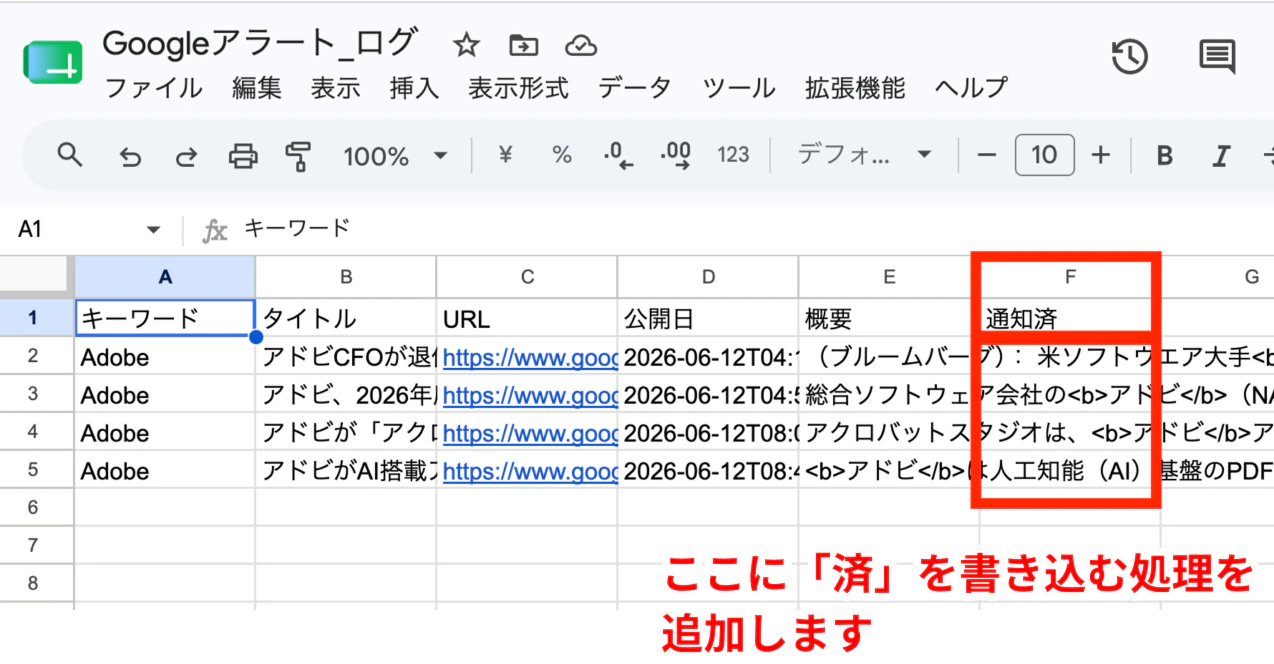Activate the paint format tool

pyautogui.click(x=298, y=155)
